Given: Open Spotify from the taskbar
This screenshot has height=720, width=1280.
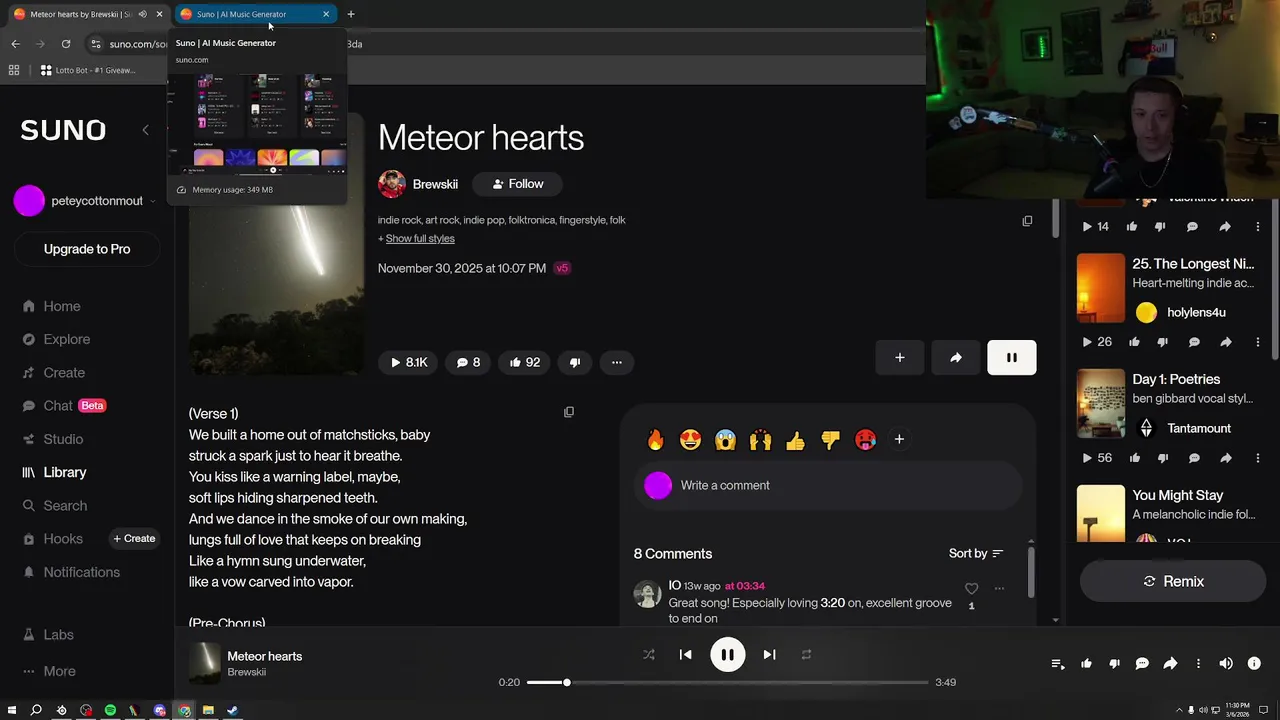Looking at the screenshot, I should click(110, 710).
